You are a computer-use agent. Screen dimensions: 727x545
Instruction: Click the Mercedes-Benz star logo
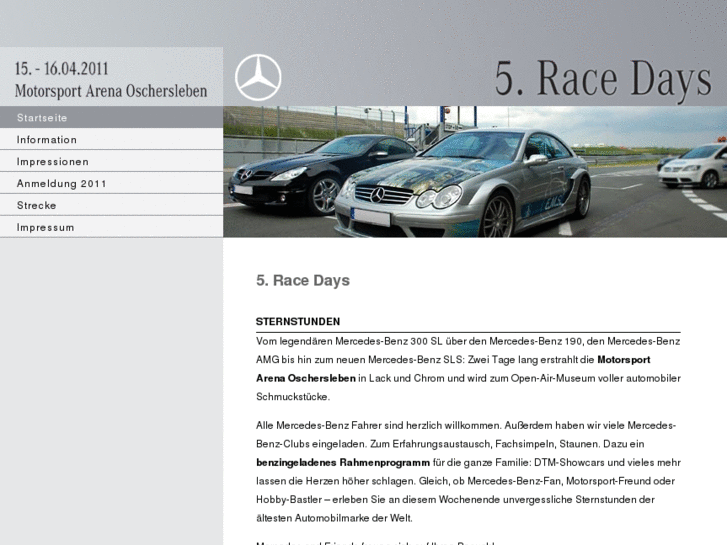258,77
